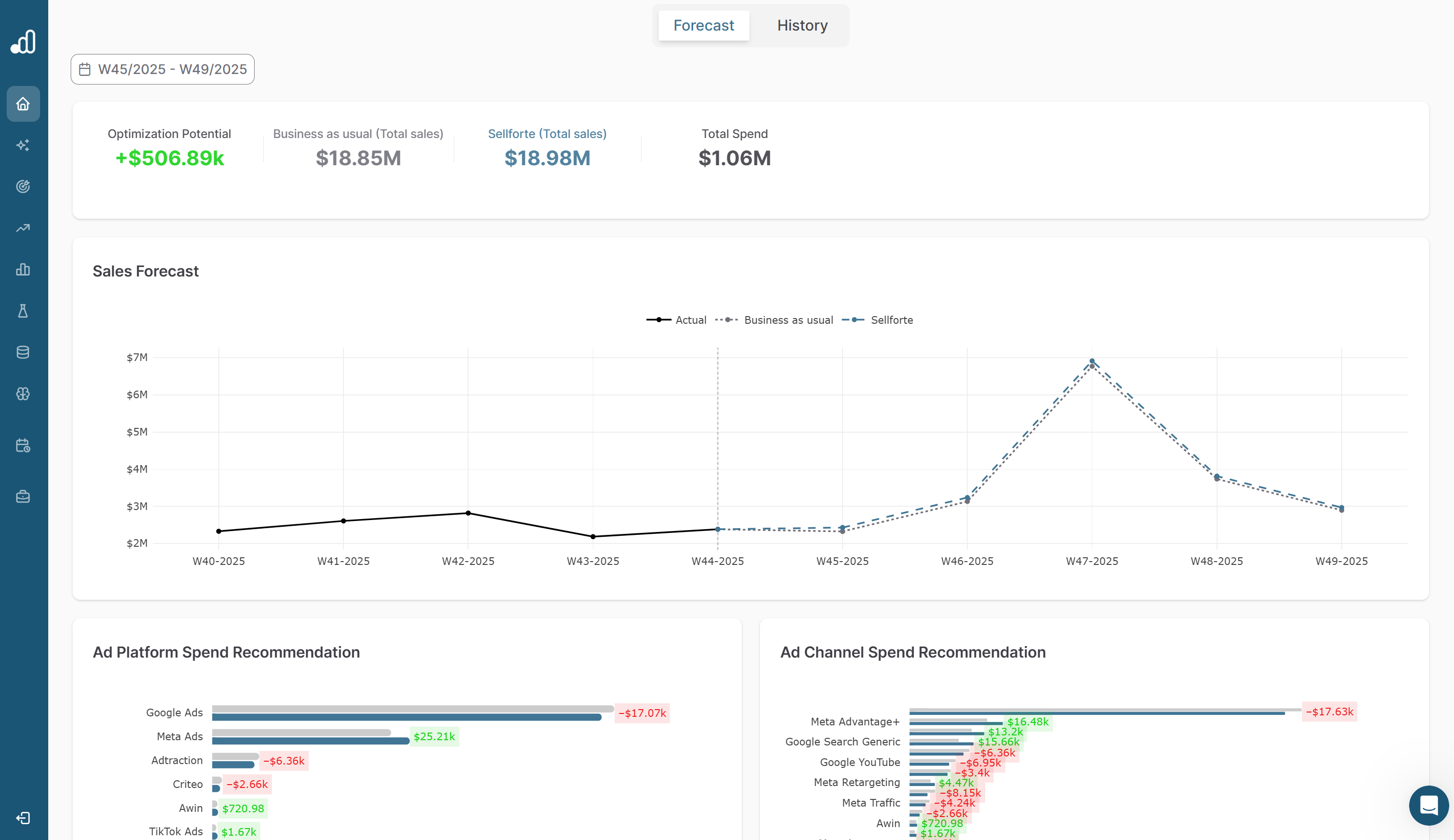This screenshot has width=1454, height=840.
Task: Open the bar chart sidebar icon
Action: 23,269
